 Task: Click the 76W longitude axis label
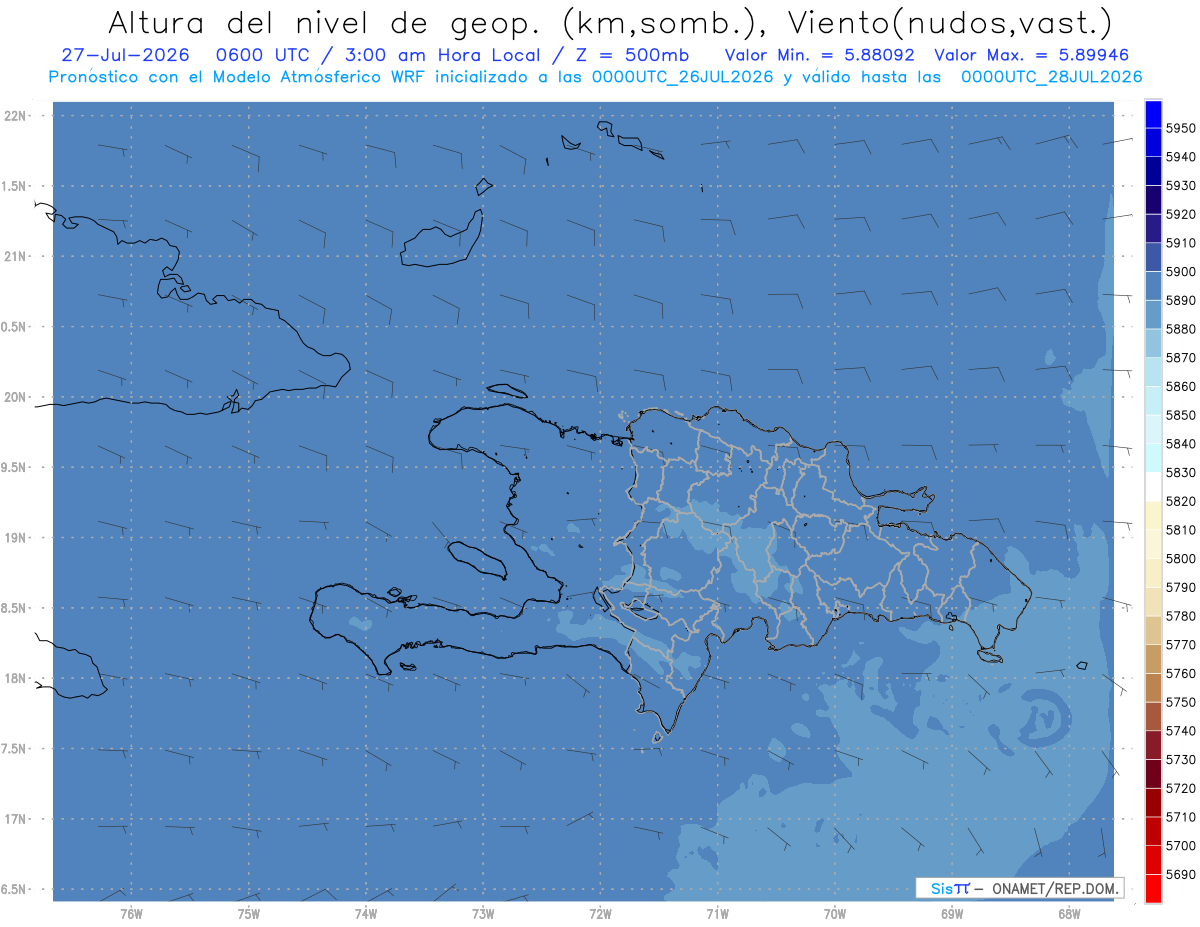click(x=131, y=913)
